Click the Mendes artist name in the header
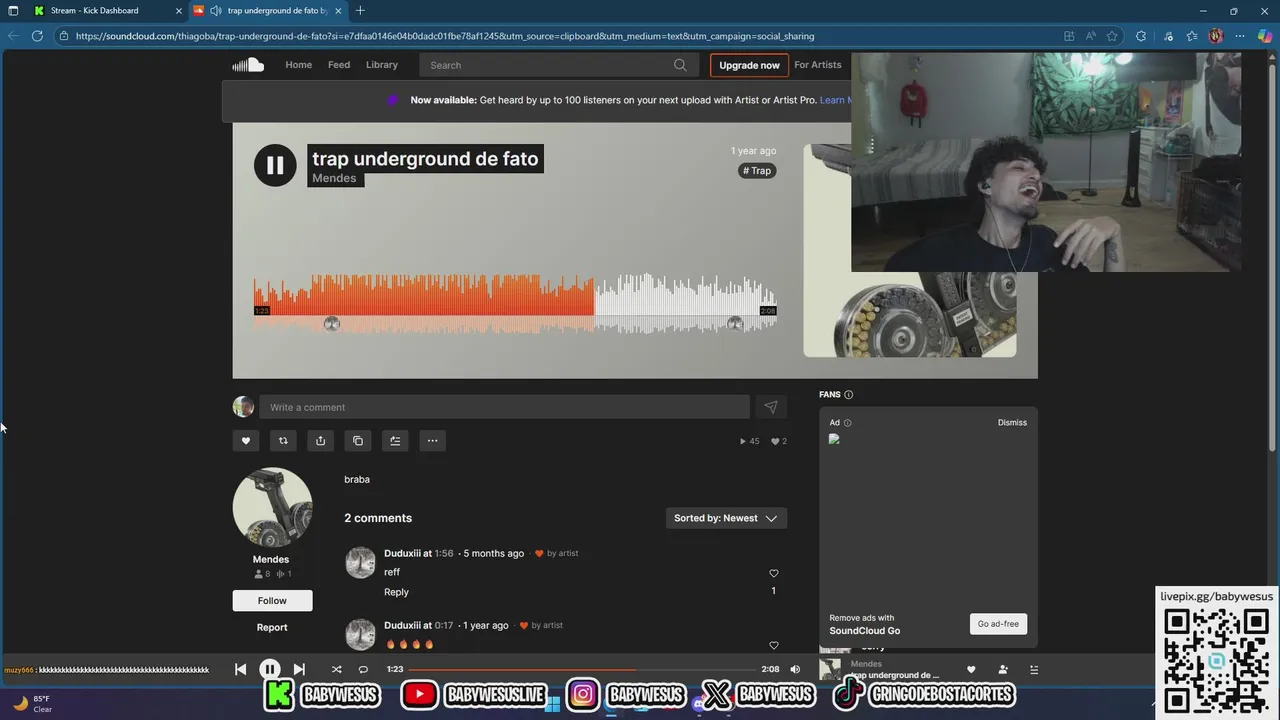1280x720 pixels. (334, 178)
